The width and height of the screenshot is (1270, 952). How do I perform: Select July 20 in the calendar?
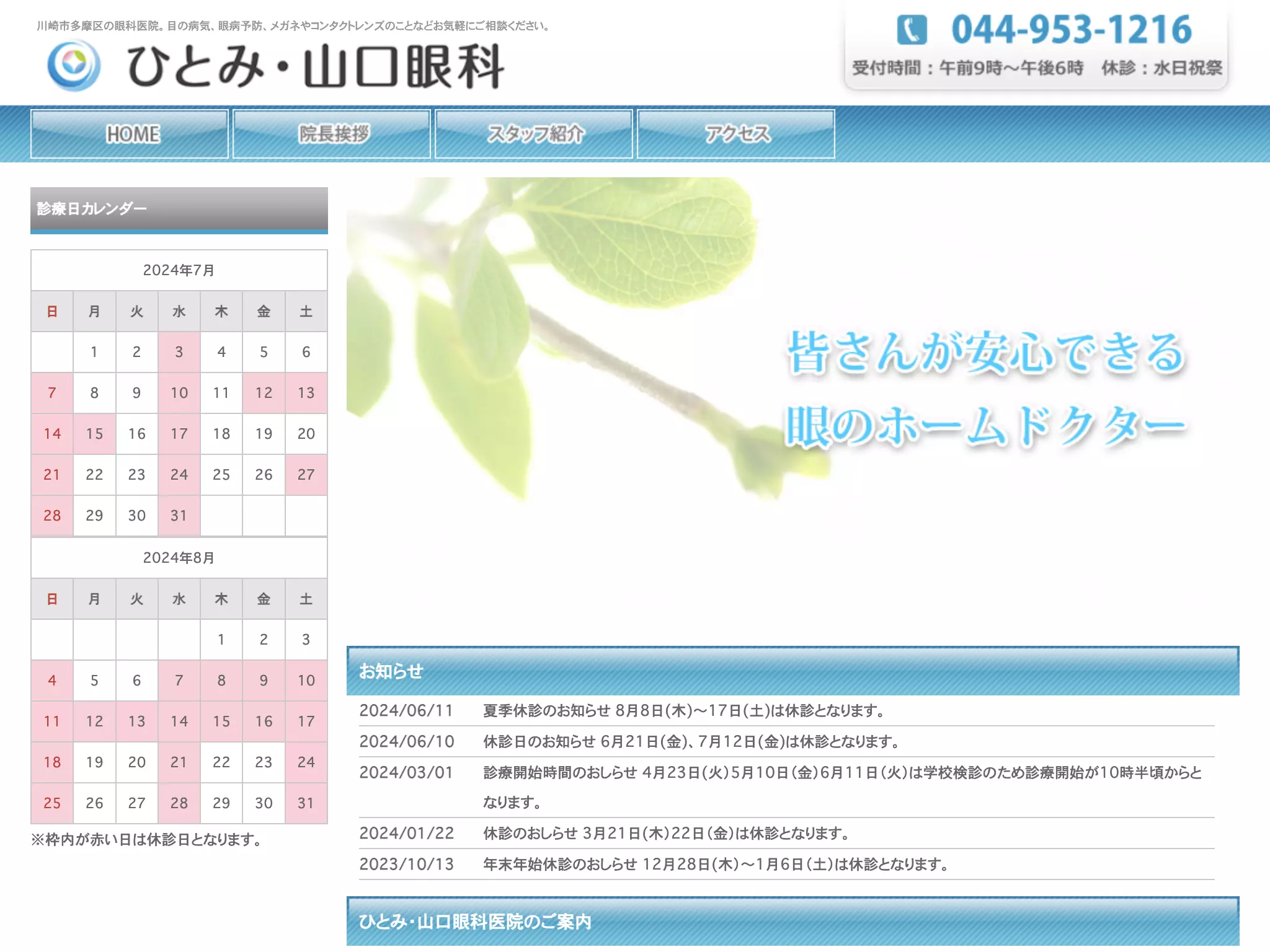(306, 434)
